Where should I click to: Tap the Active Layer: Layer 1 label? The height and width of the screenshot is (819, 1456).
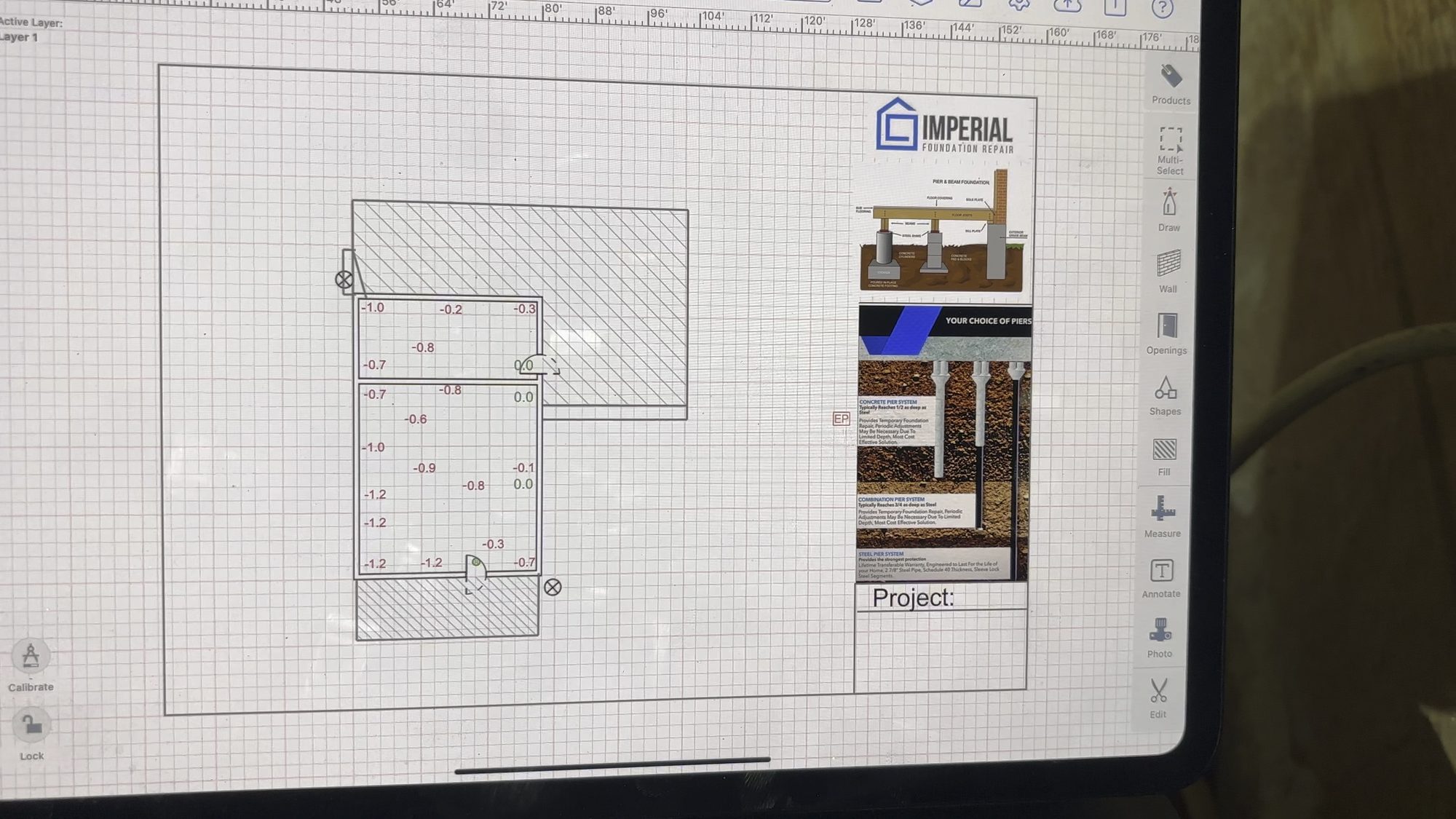point(31,30)
